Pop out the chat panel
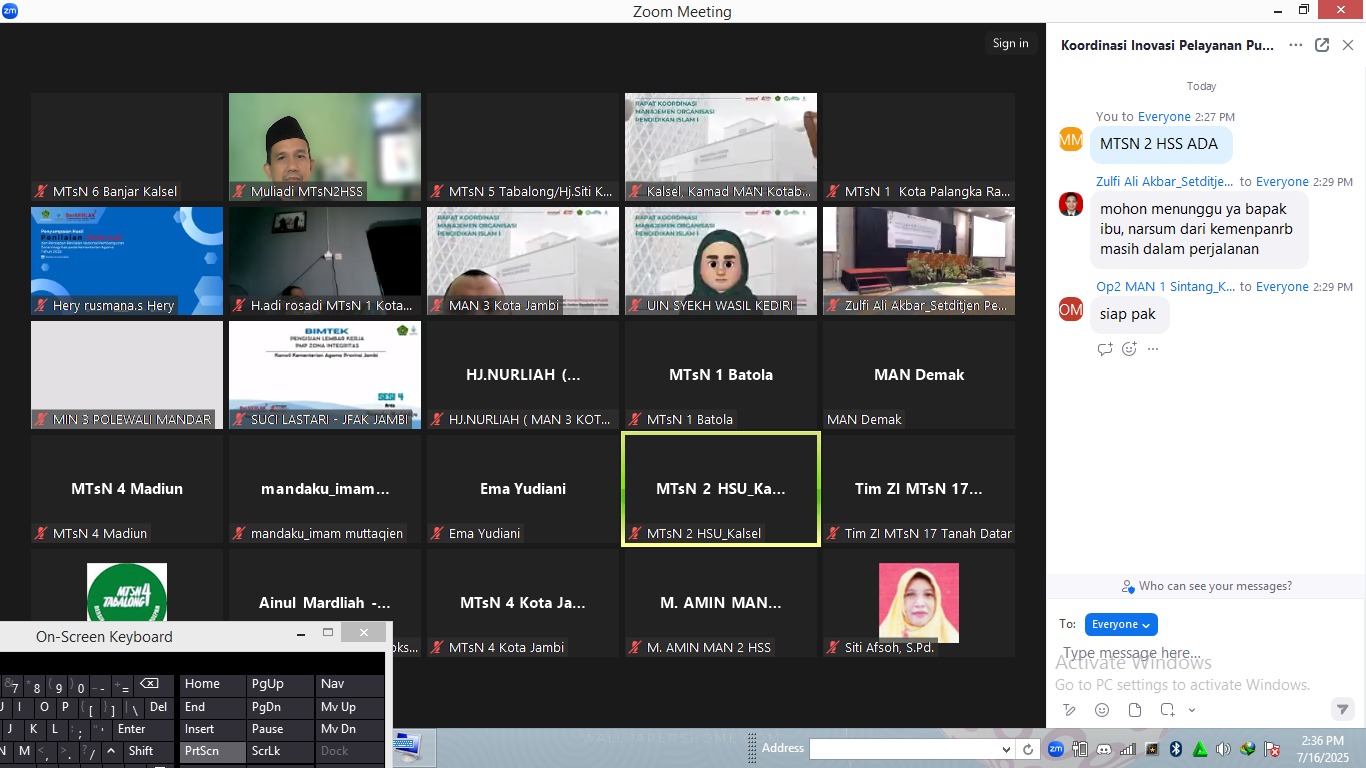 click(x=1322, y=45)
